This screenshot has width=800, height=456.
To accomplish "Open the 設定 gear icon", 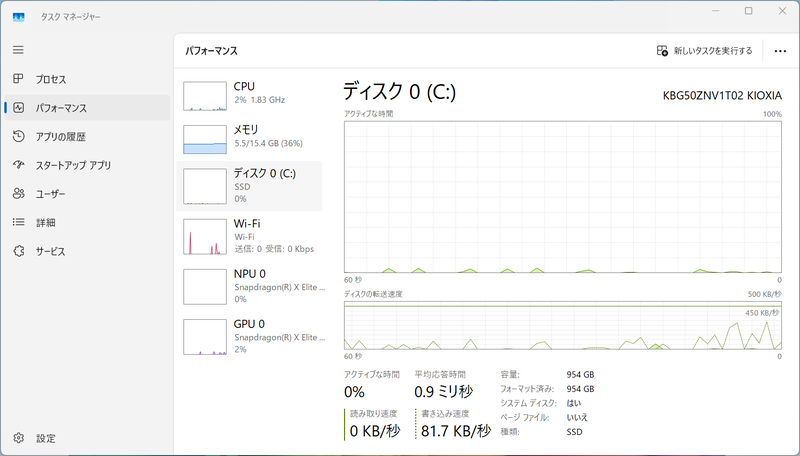I will pos(18,438).
